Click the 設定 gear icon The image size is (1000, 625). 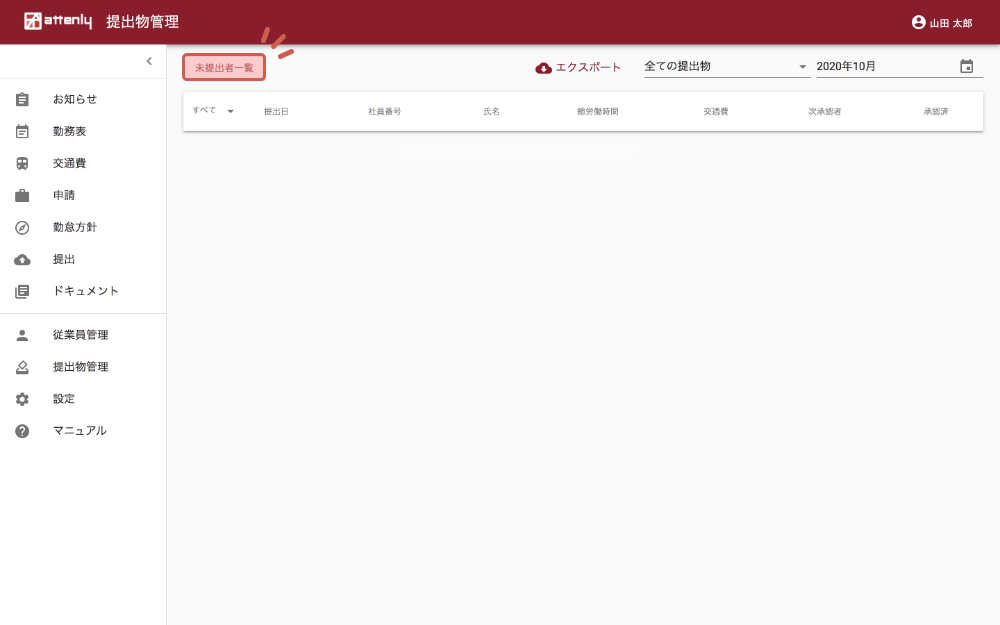click(22, 399)
